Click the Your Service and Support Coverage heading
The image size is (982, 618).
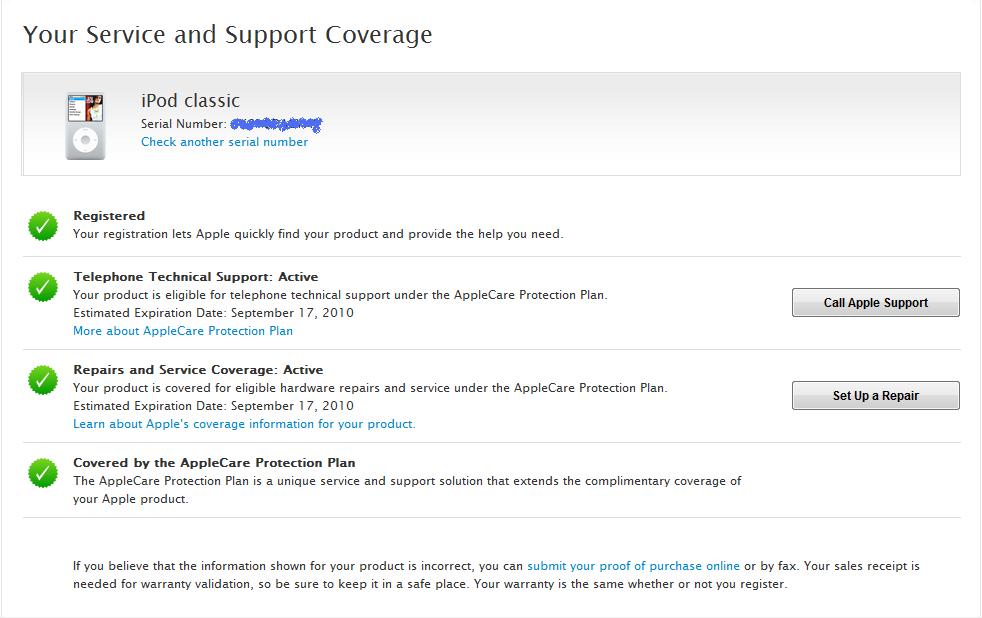point(228,35)
